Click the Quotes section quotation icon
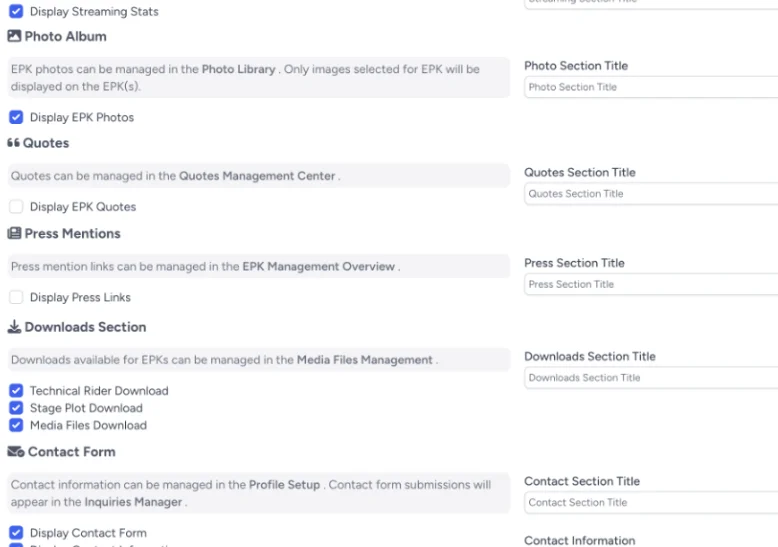The width and height of the screenshot is (778, 547). tap(13, 143)
